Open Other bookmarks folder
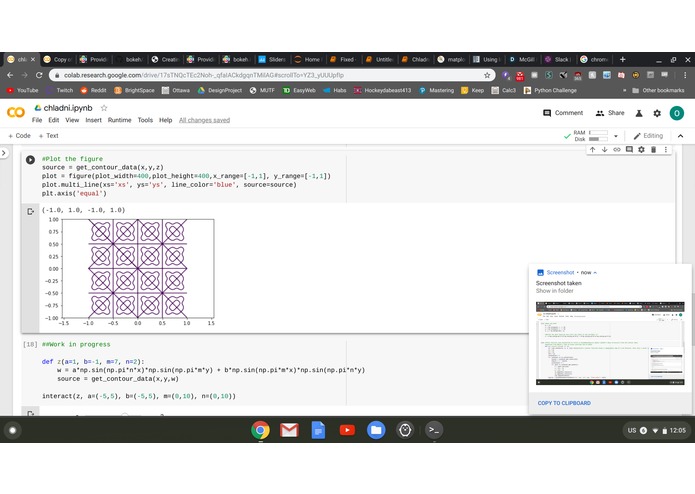 pyautogui.click(x=658, y=90)
